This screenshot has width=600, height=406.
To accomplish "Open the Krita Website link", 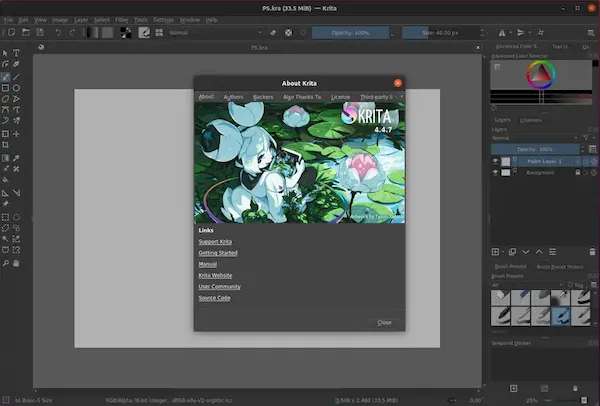I will tap(215, 276).
